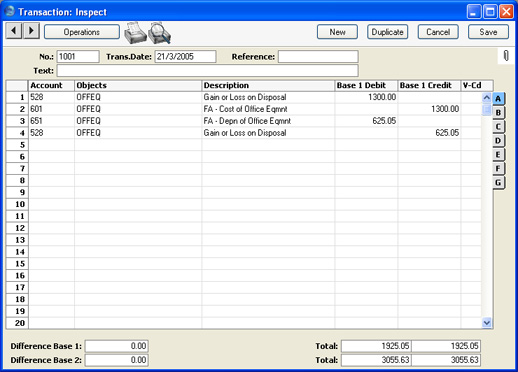518x372 pixels.
Task: Click the Base 1 Credit column header
Action: point(429,85)
